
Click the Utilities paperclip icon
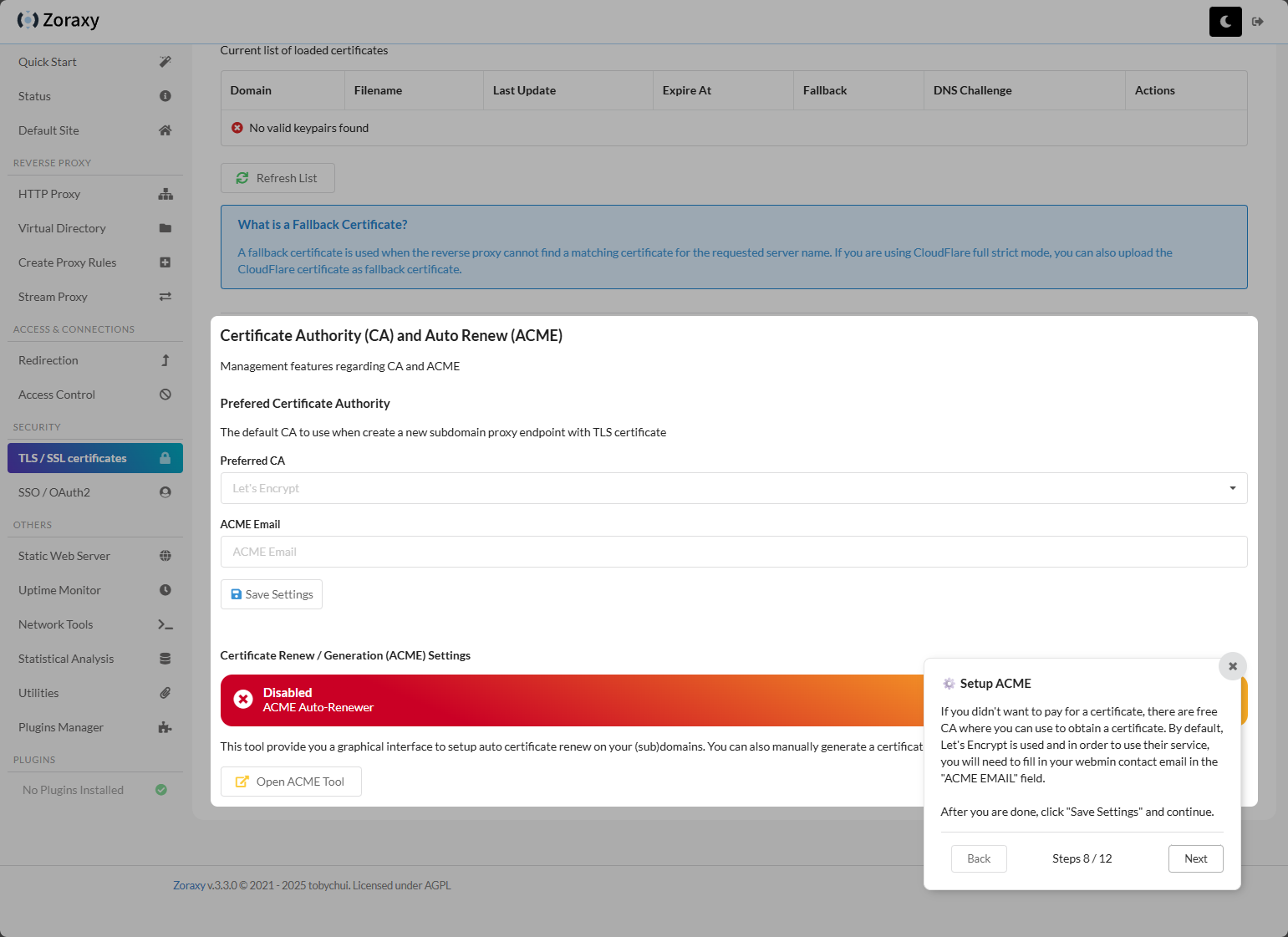[x=165, y=693]
